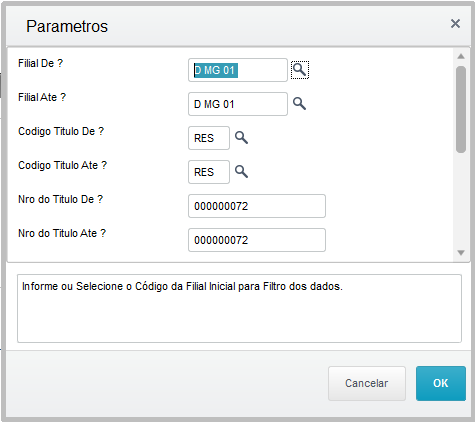Close the Parametros dialog with X
Viewport: 475px width, 424px height.
(455, 24)
